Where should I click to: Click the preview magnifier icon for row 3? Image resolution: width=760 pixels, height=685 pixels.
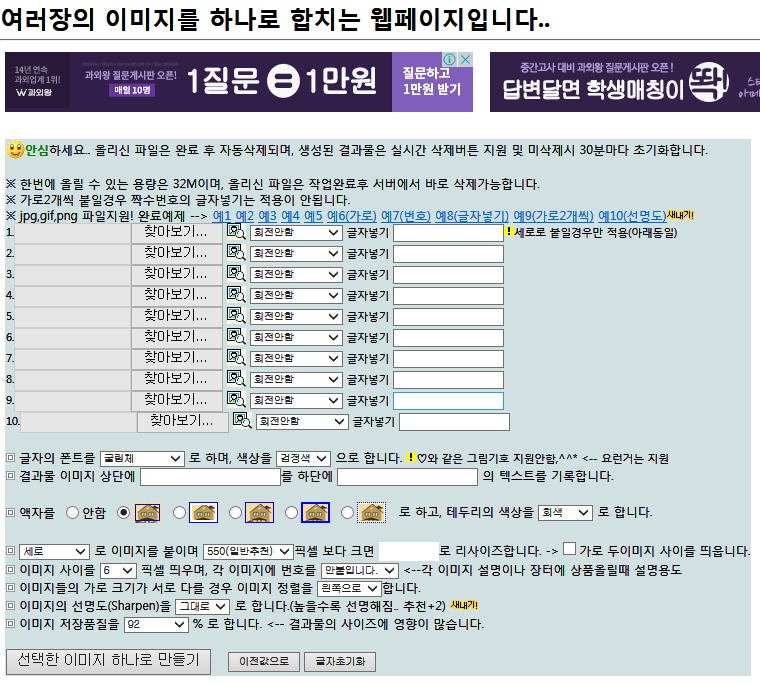click(236, 275)
